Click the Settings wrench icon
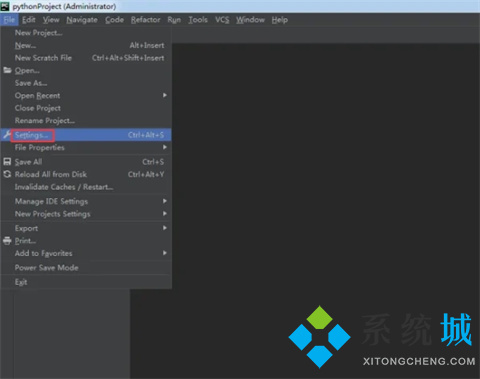The height and width of the screenshot is (379, 480). pos(7,135)
